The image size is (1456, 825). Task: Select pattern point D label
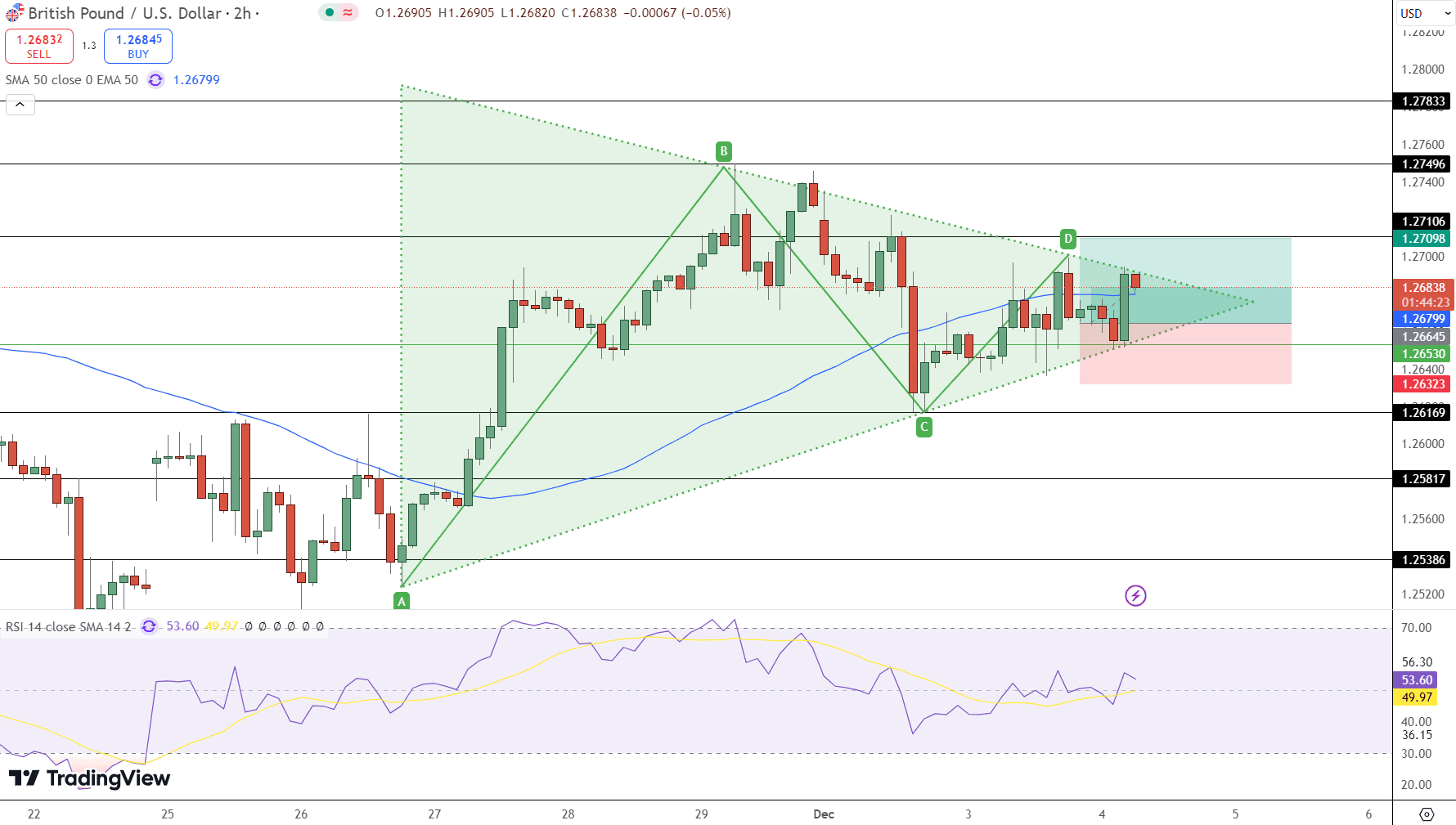click(x=1067, y=239)
